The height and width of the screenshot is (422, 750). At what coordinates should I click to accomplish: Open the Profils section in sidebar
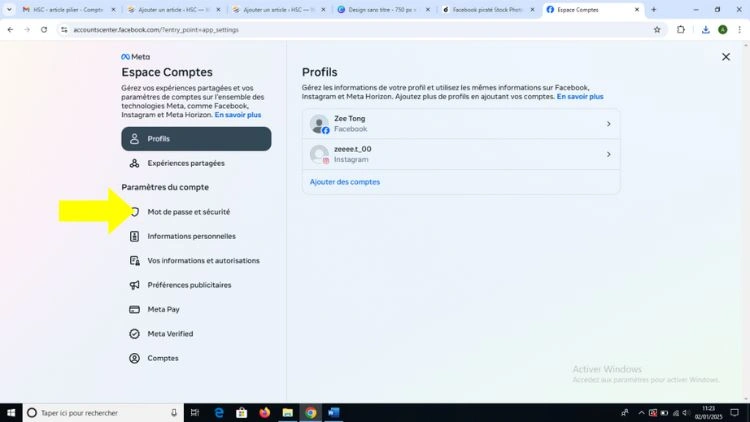(x=196, y=139)
